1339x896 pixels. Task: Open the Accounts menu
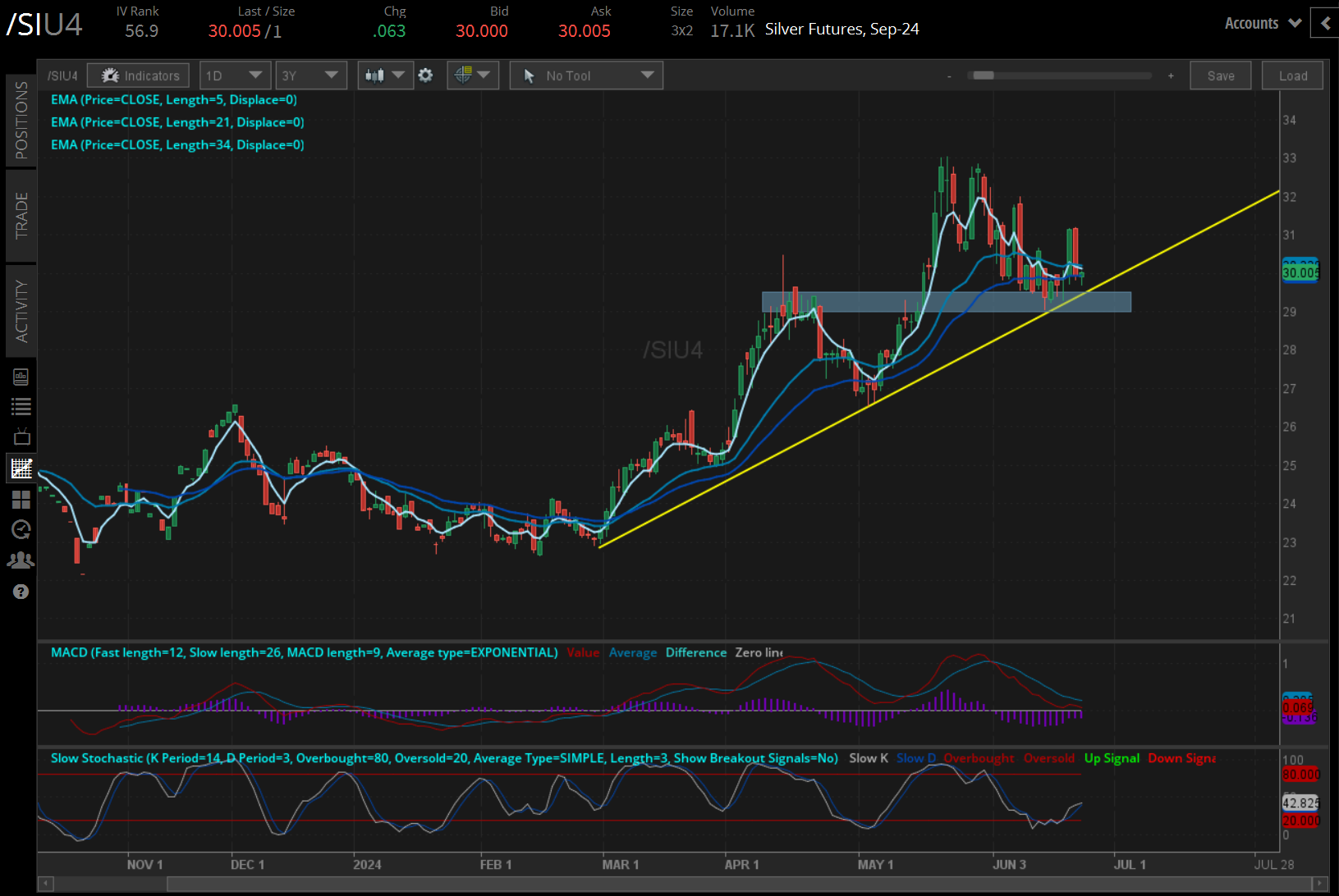[x=1262, y=23]
